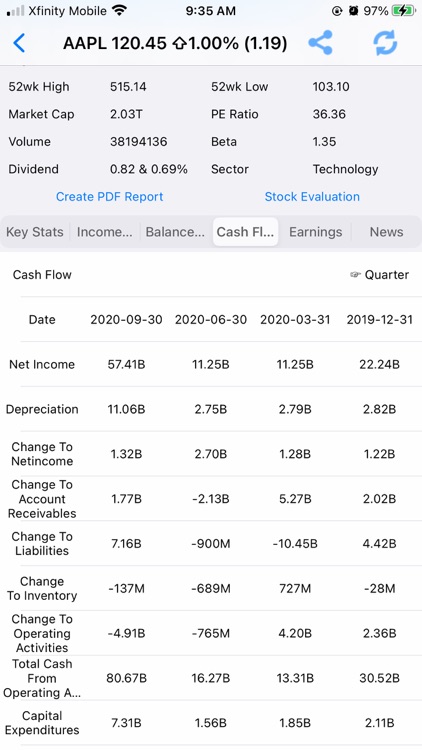The width and height of the screenshot is (422, 750).
Task: Tap the back chevron arrow
Action: click(x=19, y=43)
